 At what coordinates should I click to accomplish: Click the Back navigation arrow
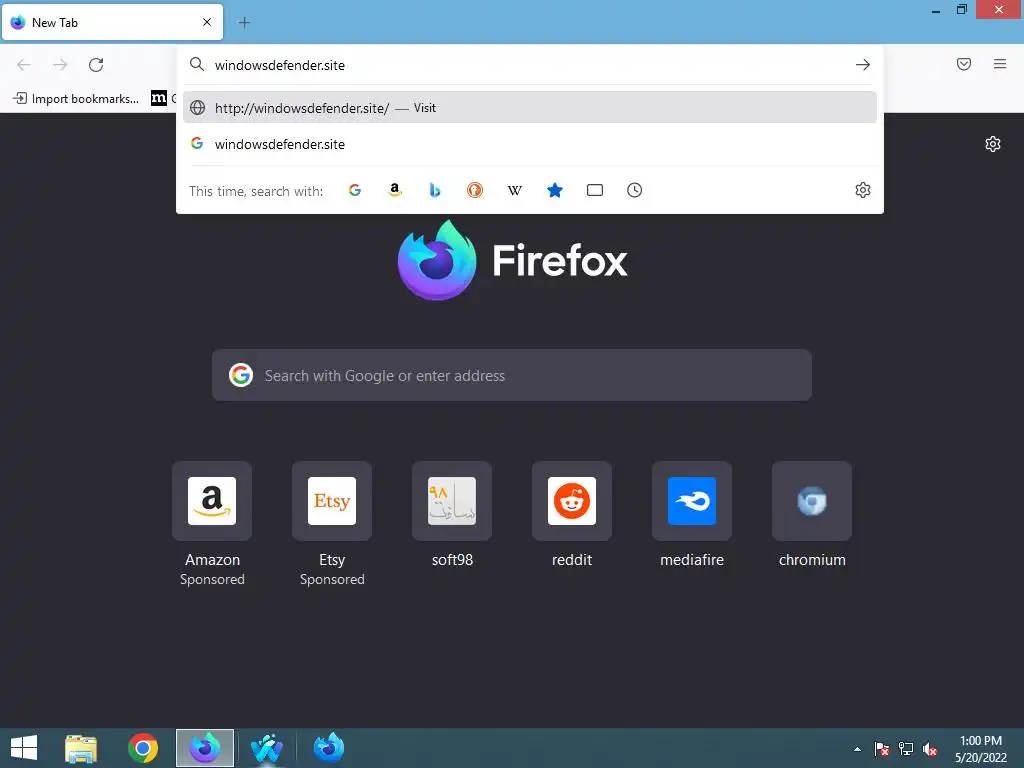click(24, 65)
